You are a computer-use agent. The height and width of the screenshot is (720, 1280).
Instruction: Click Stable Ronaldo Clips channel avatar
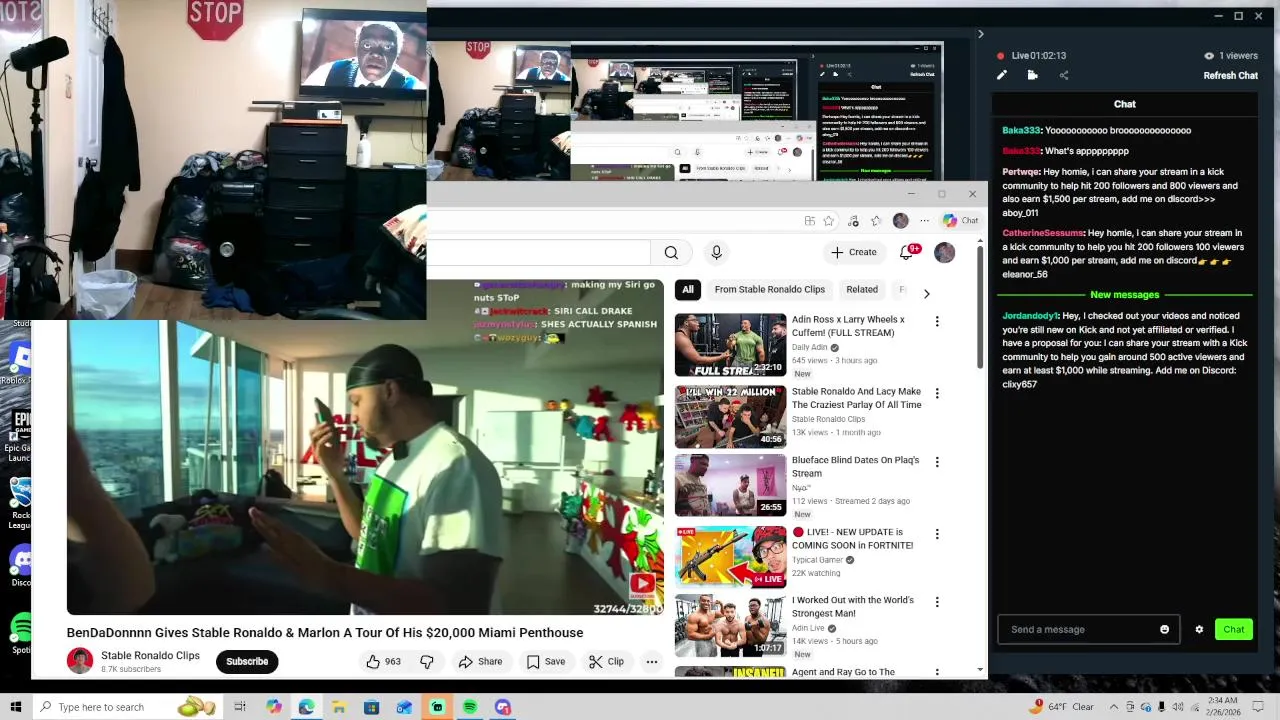[80, 661]
